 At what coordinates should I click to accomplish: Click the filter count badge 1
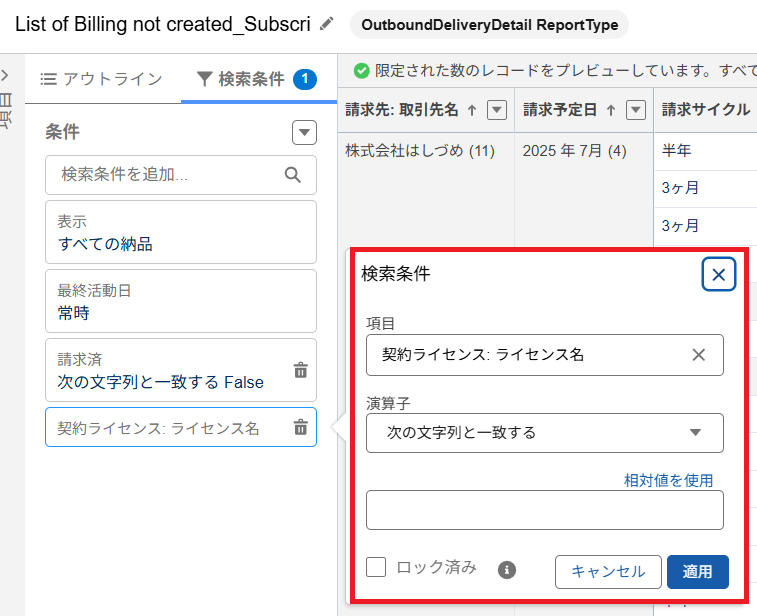305,79
